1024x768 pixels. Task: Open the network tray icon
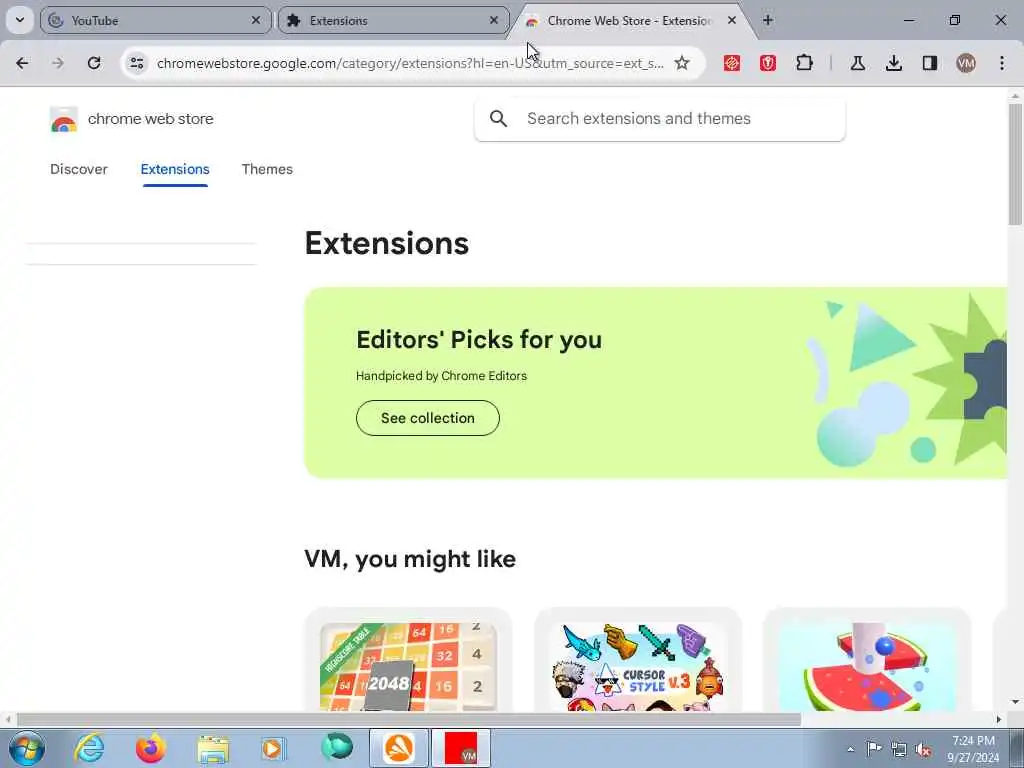tap(899, 749)
